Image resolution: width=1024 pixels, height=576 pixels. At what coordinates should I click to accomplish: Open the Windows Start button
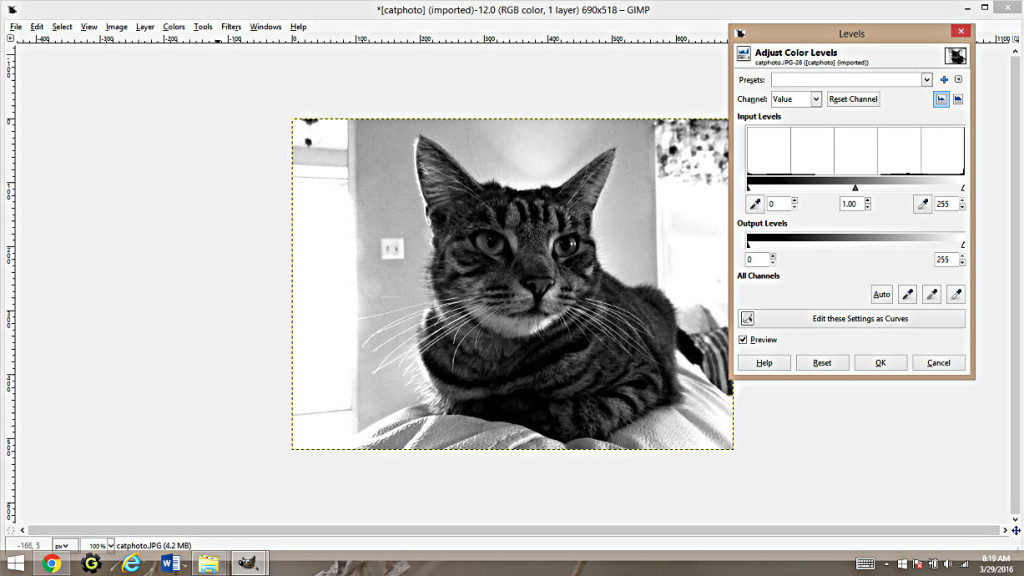16,563
